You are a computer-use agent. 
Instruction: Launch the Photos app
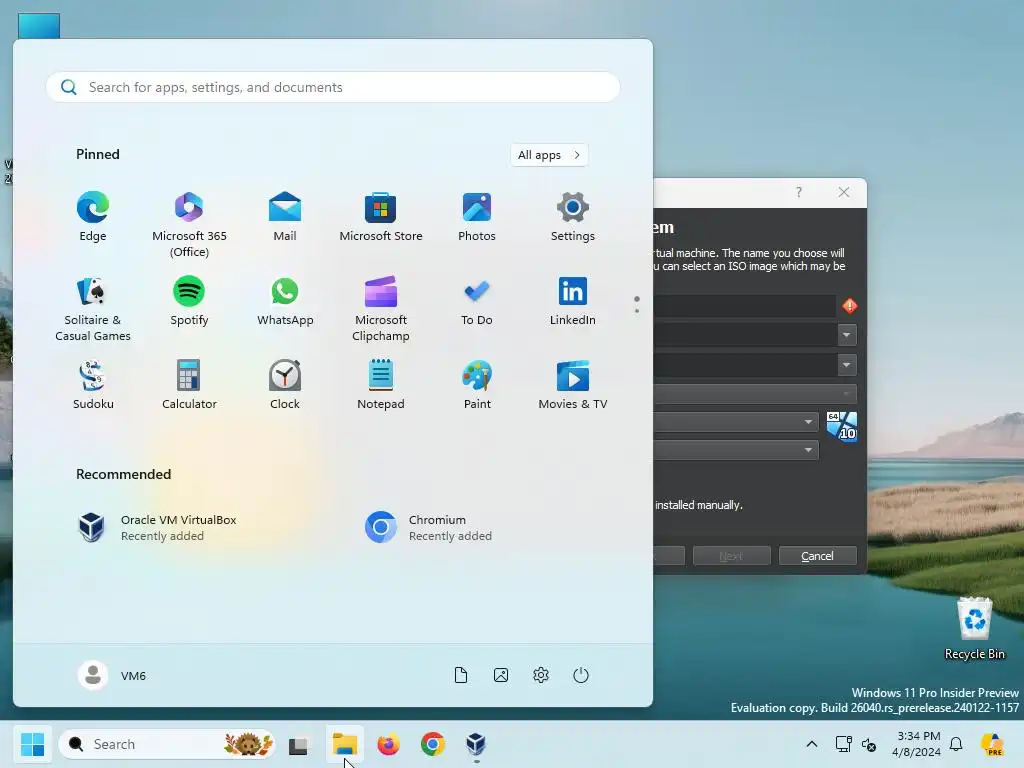(477, 217)
